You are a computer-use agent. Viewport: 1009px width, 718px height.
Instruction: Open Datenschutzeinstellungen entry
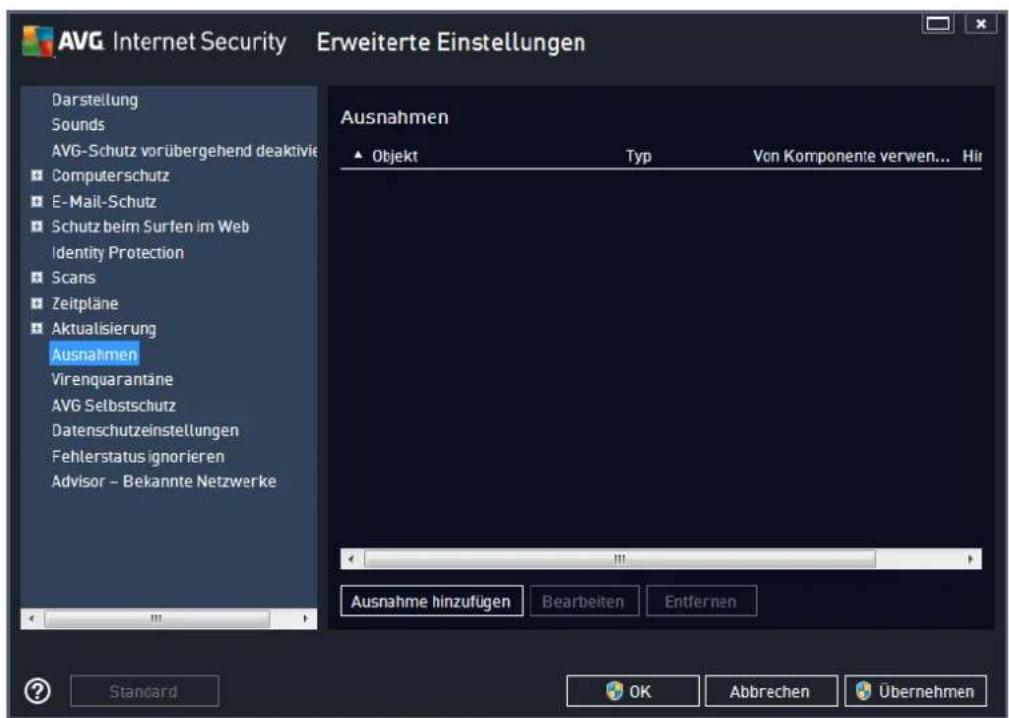point(145,430)
